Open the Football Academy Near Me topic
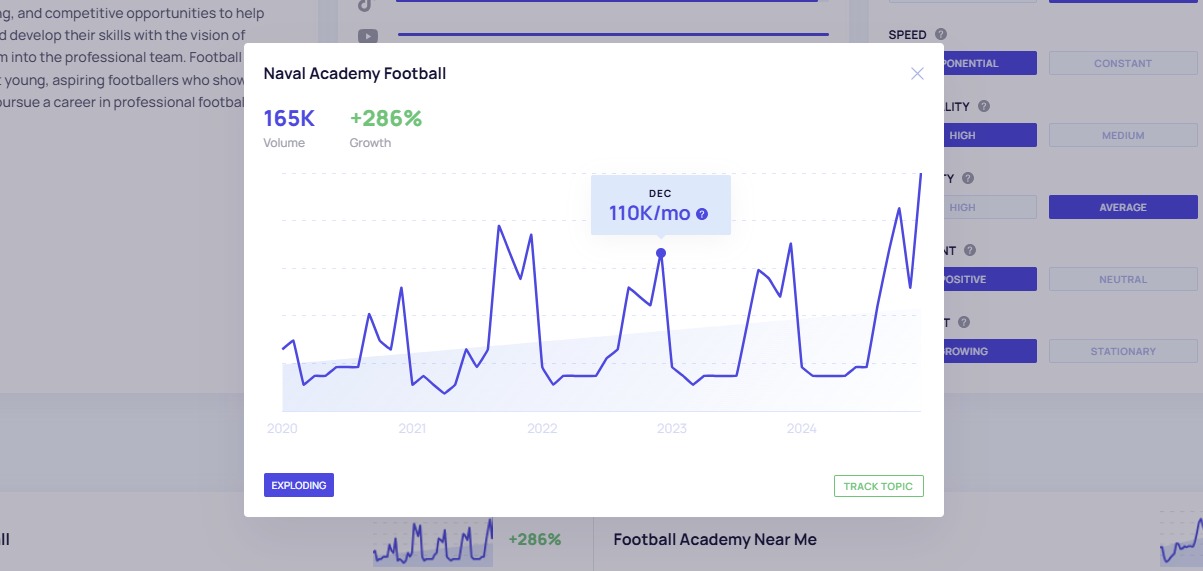Image resolution: width=1203 pixels, height=571 pixels. coord(715,540)
